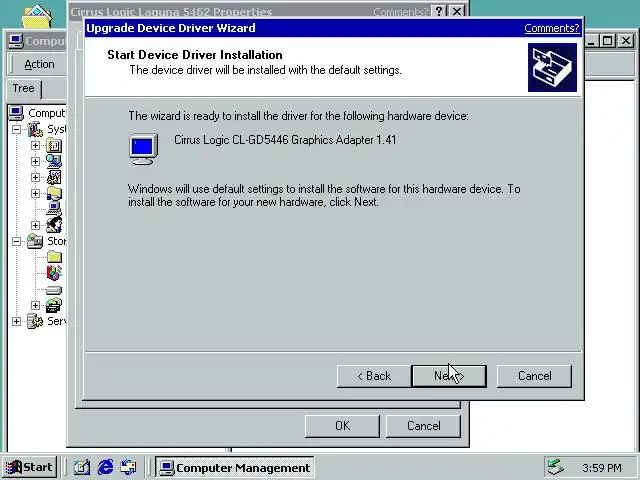640x480 pixels.
Task: Click the Next button in the driver wizard
Action: [449, 376]
